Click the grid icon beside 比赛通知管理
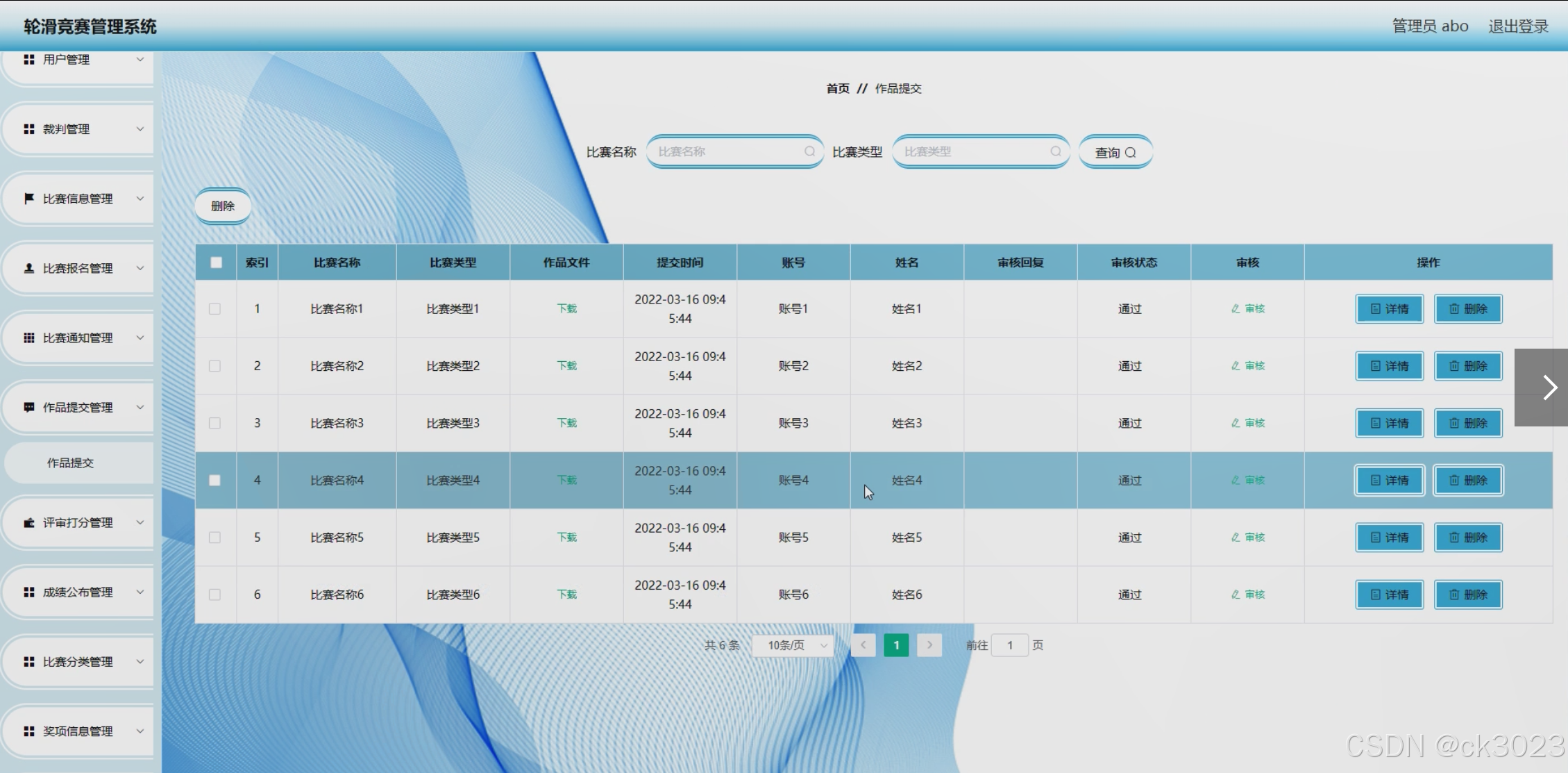This screenshot has height=773, width=1568. (x=29, y=338)
